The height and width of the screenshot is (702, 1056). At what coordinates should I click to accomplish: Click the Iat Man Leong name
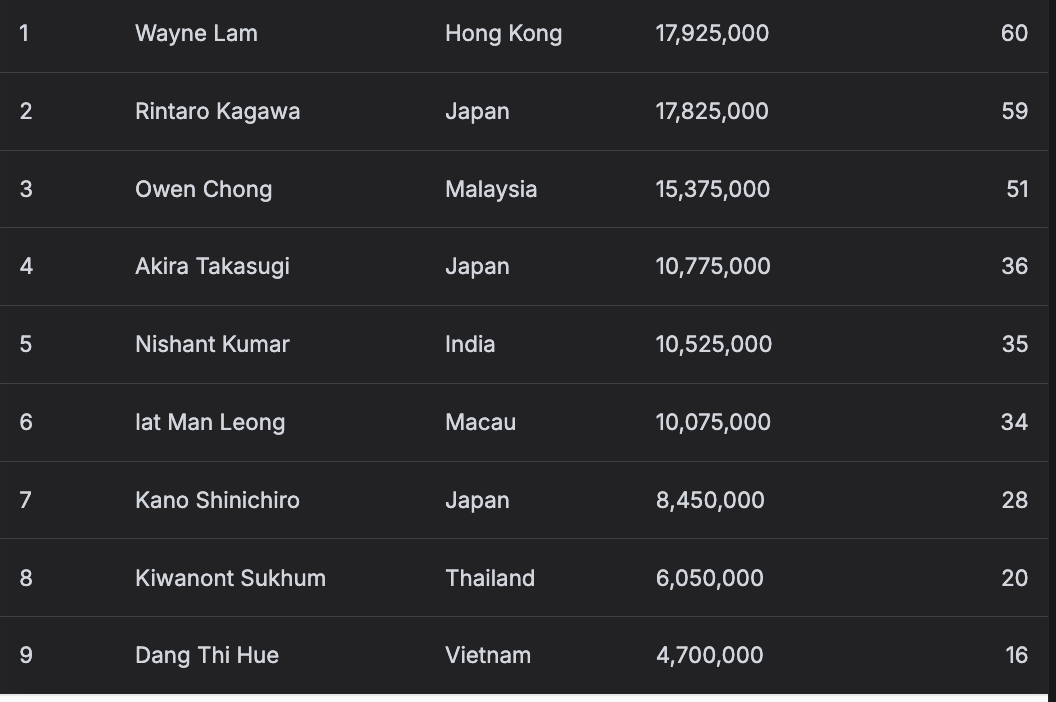coord(210,422)
